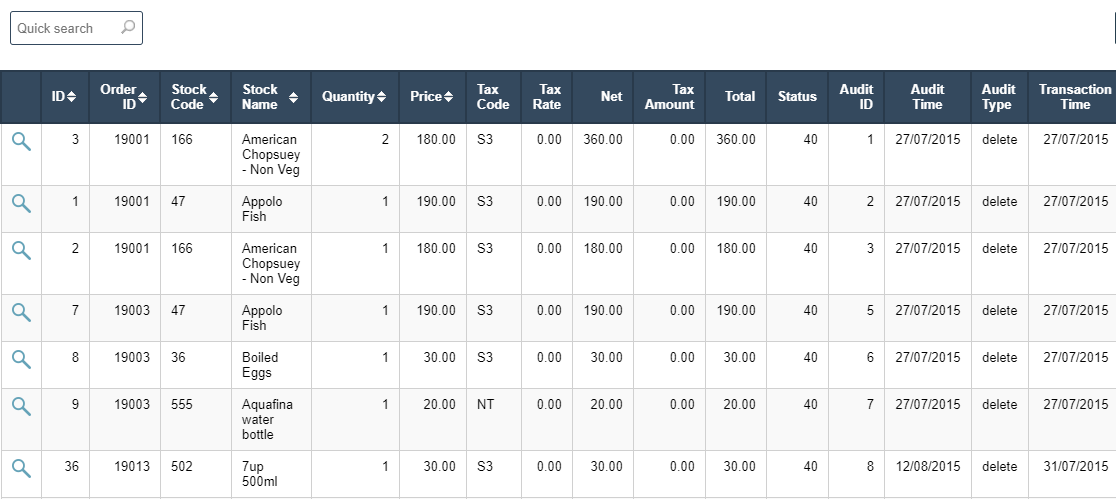Viewport: 1116px width, 499px height.
Task: Click the Status column header
Action: (x=797, y=97)
